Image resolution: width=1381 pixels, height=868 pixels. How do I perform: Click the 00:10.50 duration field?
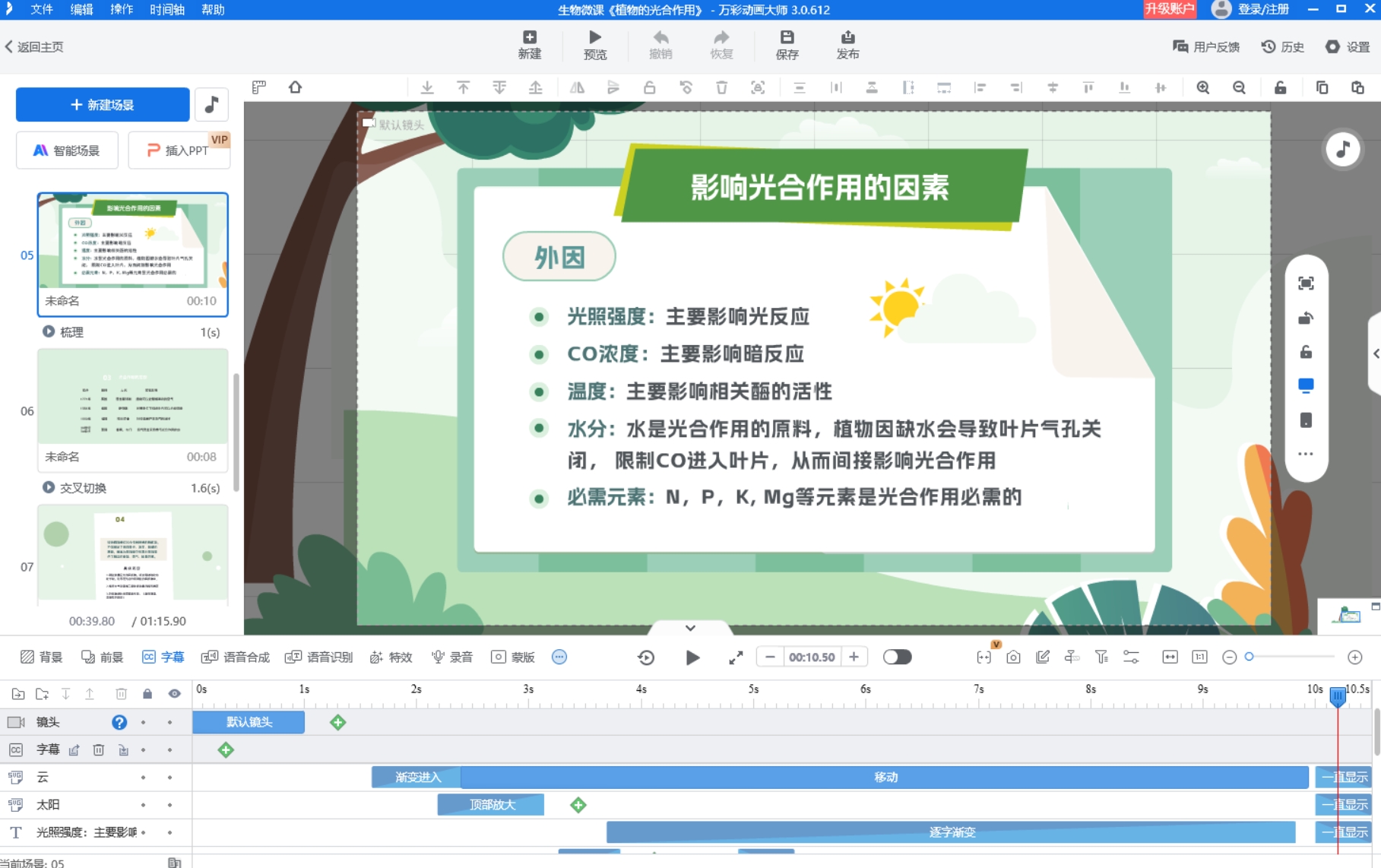(x=812, y=657)
